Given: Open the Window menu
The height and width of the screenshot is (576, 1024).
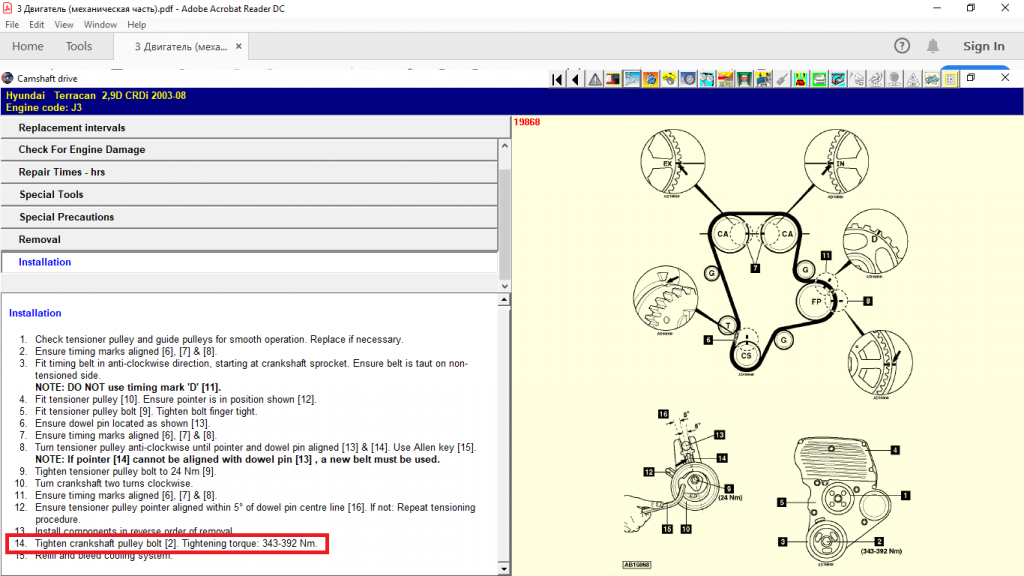Looking at the screenshot, I should 100,24.
